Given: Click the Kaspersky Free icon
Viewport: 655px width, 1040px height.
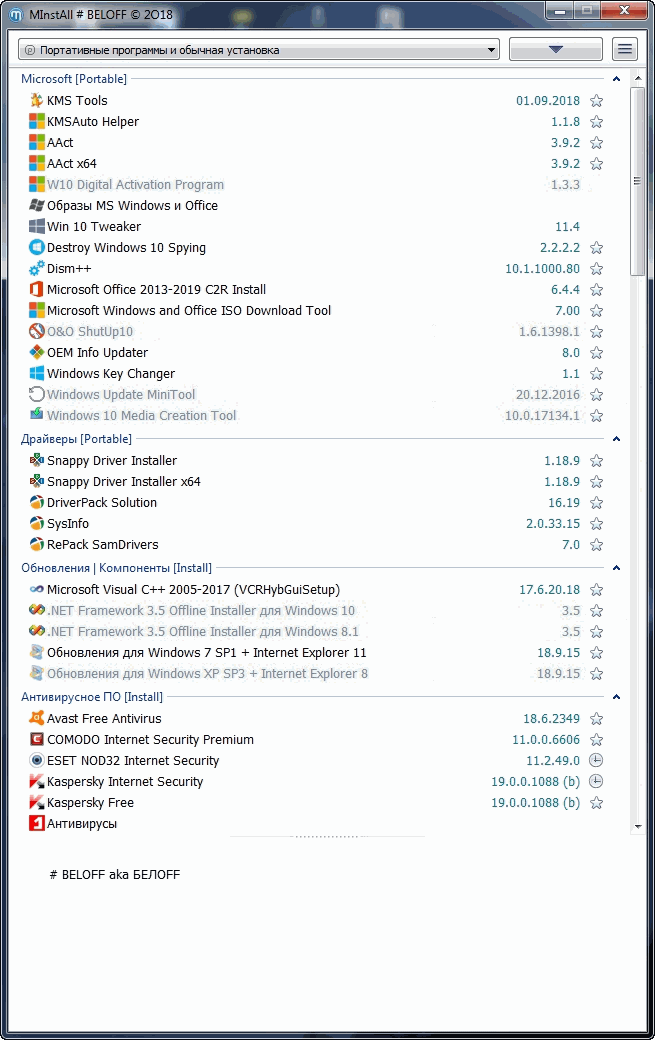Looking at the screenshot, I should coord(36,803).
